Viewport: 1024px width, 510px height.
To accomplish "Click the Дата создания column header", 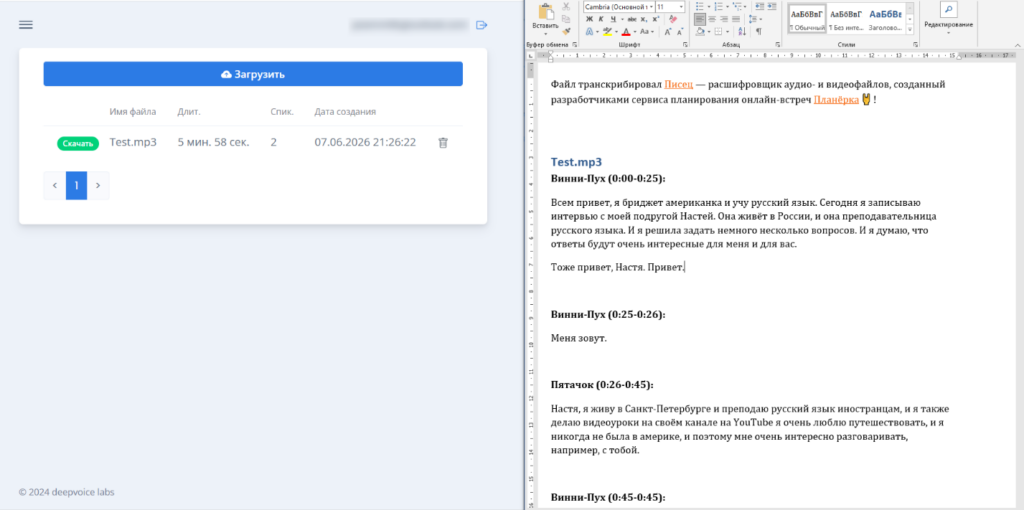I will coord(345,112).
